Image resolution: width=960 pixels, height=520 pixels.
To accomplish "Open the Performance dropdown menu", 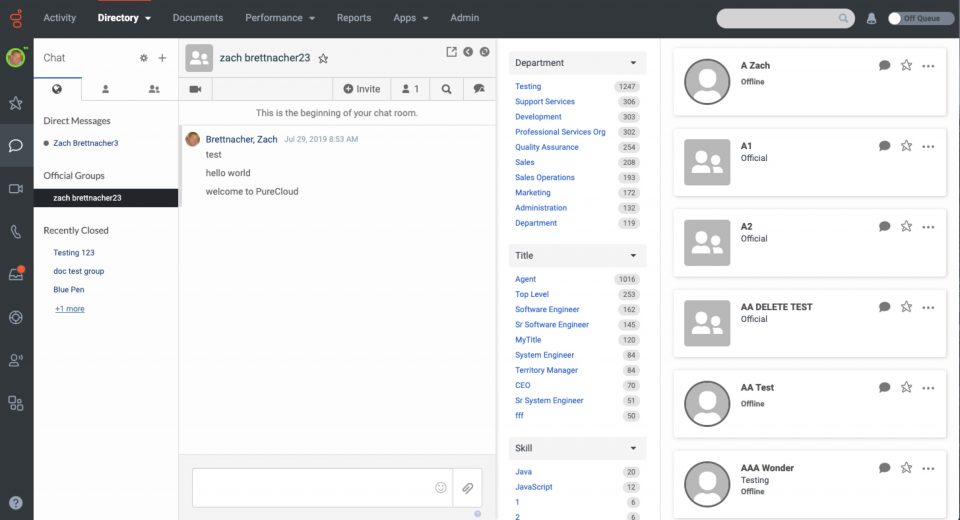I will coord(280,18).
